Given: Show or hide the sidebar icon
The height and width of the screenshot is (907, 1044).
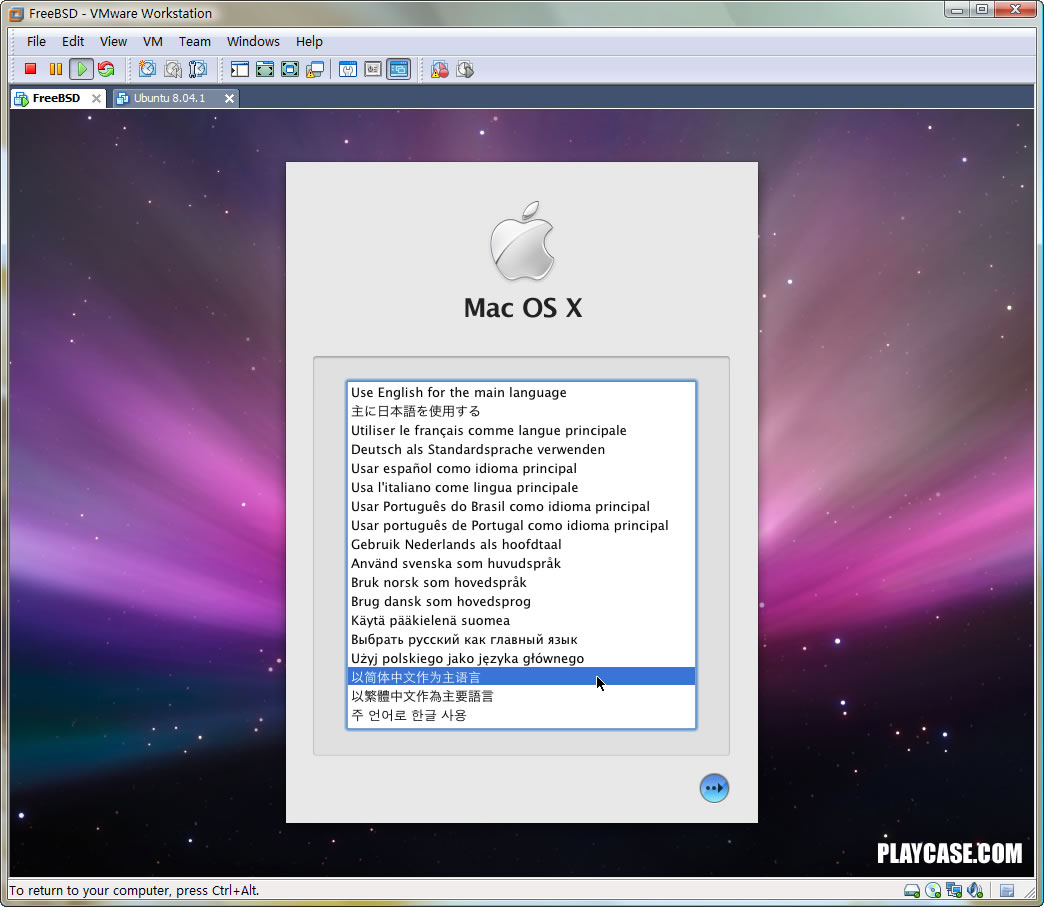Looking at the screenshot, I should pos(240,69).
